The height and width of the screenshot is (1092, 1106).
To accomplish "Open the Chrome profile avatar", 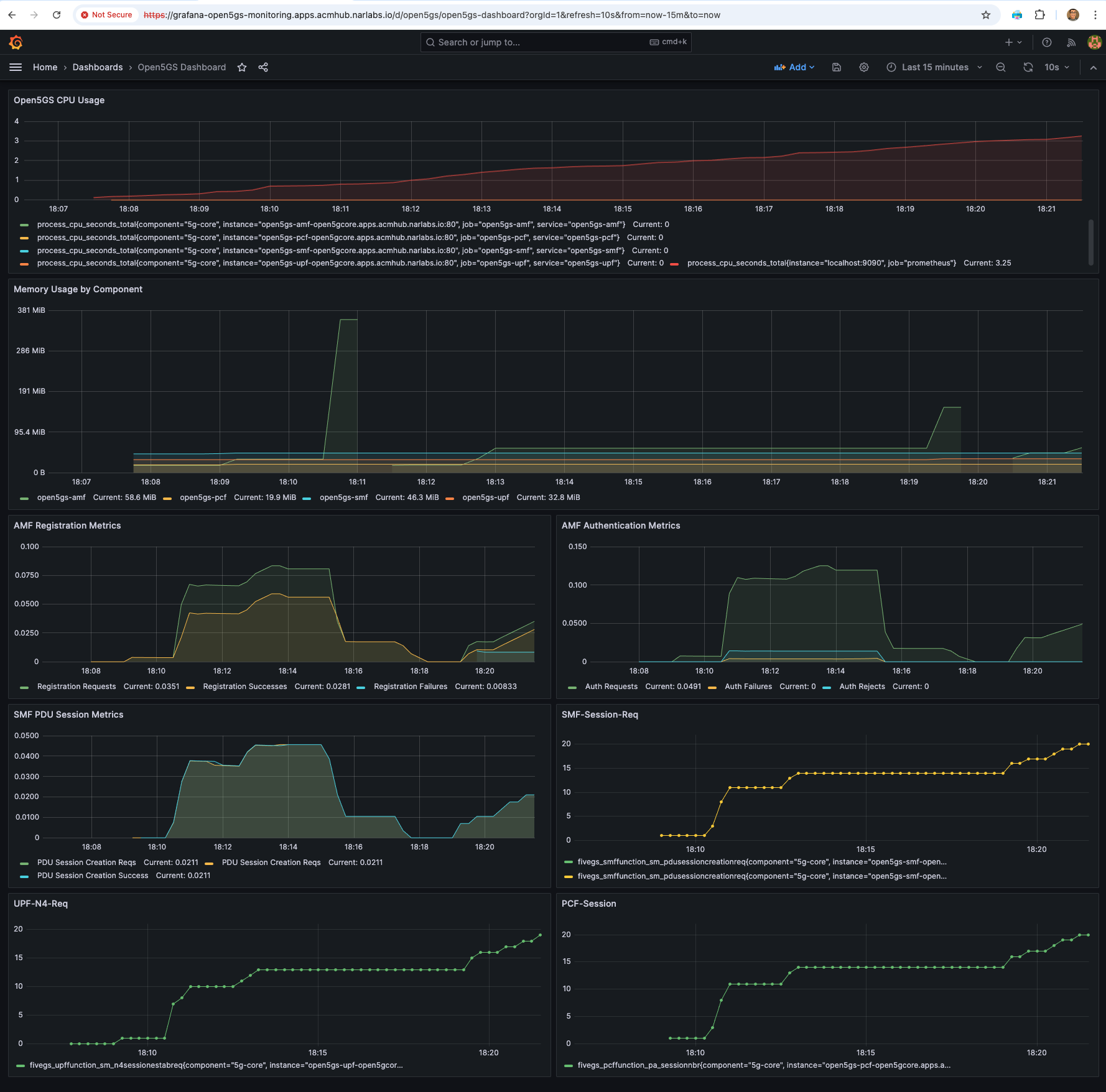I will tap(1073, 15).
